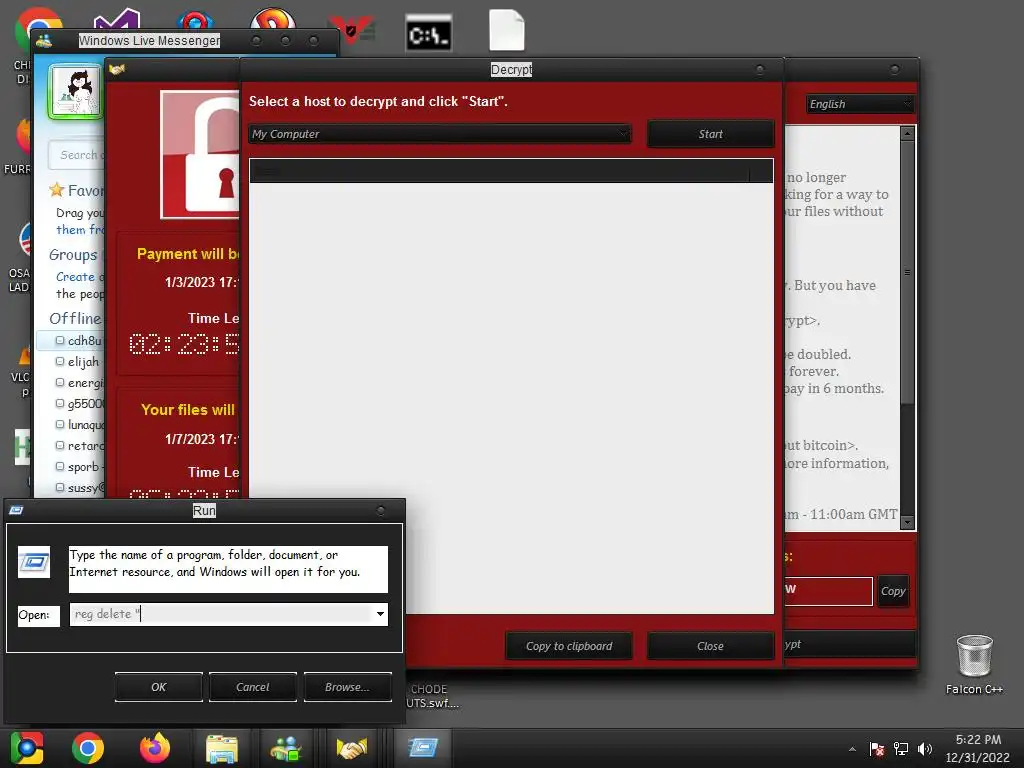Viewport: 1024px width, 768px height.
Task: Select the Run dialog taskbar icon
Action: (x=423, y=748)
